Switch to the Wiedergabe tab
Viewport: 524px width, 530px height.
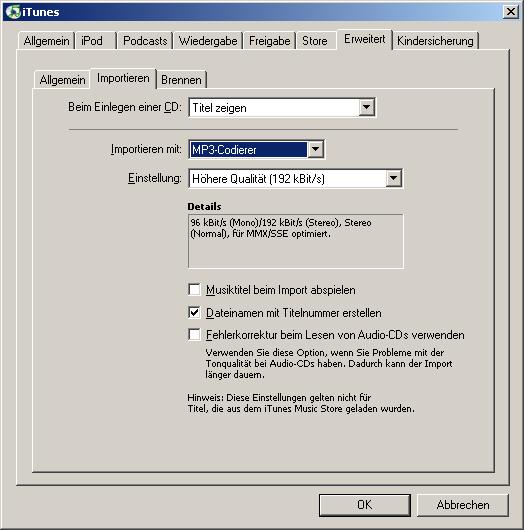click(208, 41)
